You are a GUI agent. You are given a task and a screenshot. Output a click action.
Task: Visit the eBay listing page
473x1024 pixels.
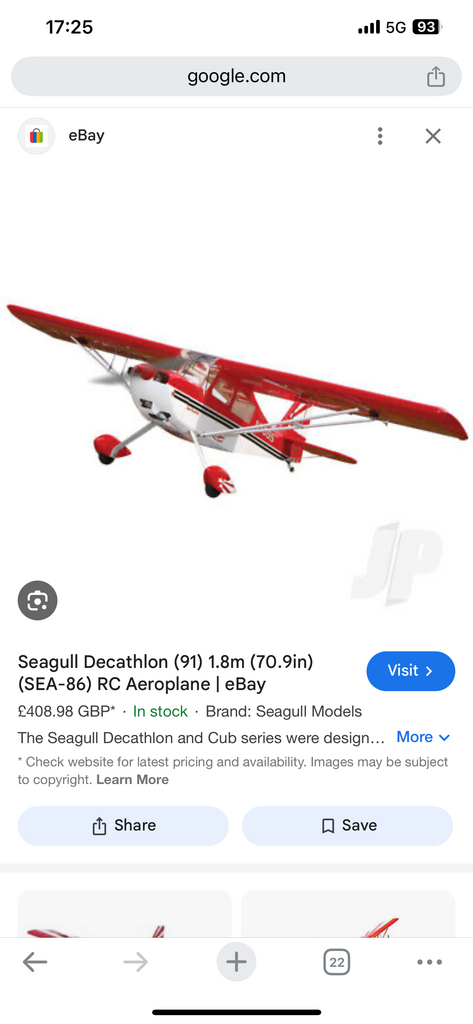410,671
